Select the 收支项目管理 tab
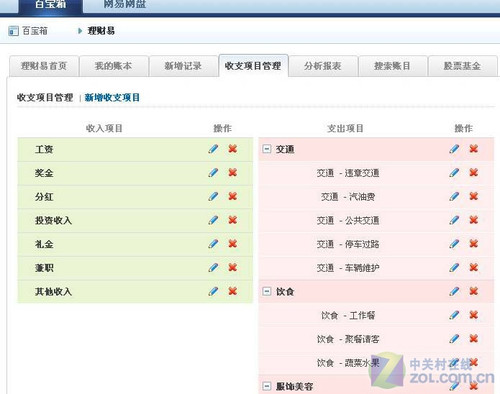Screen dimensions: 500x394 click(253, 66)
